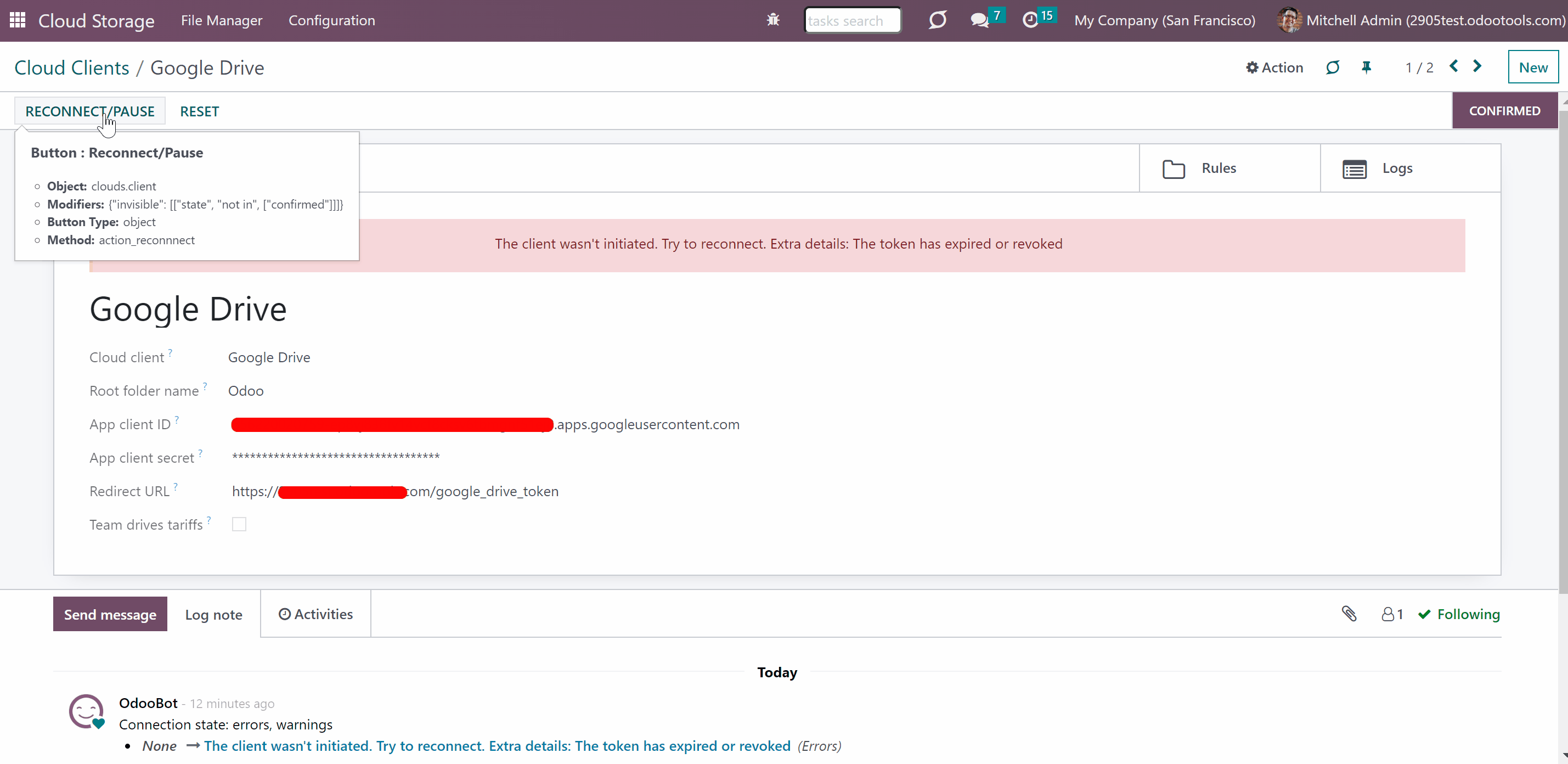Click the masked App client secret value
The width and height of the screenshot is (1568, 764).
coord(336,457)
